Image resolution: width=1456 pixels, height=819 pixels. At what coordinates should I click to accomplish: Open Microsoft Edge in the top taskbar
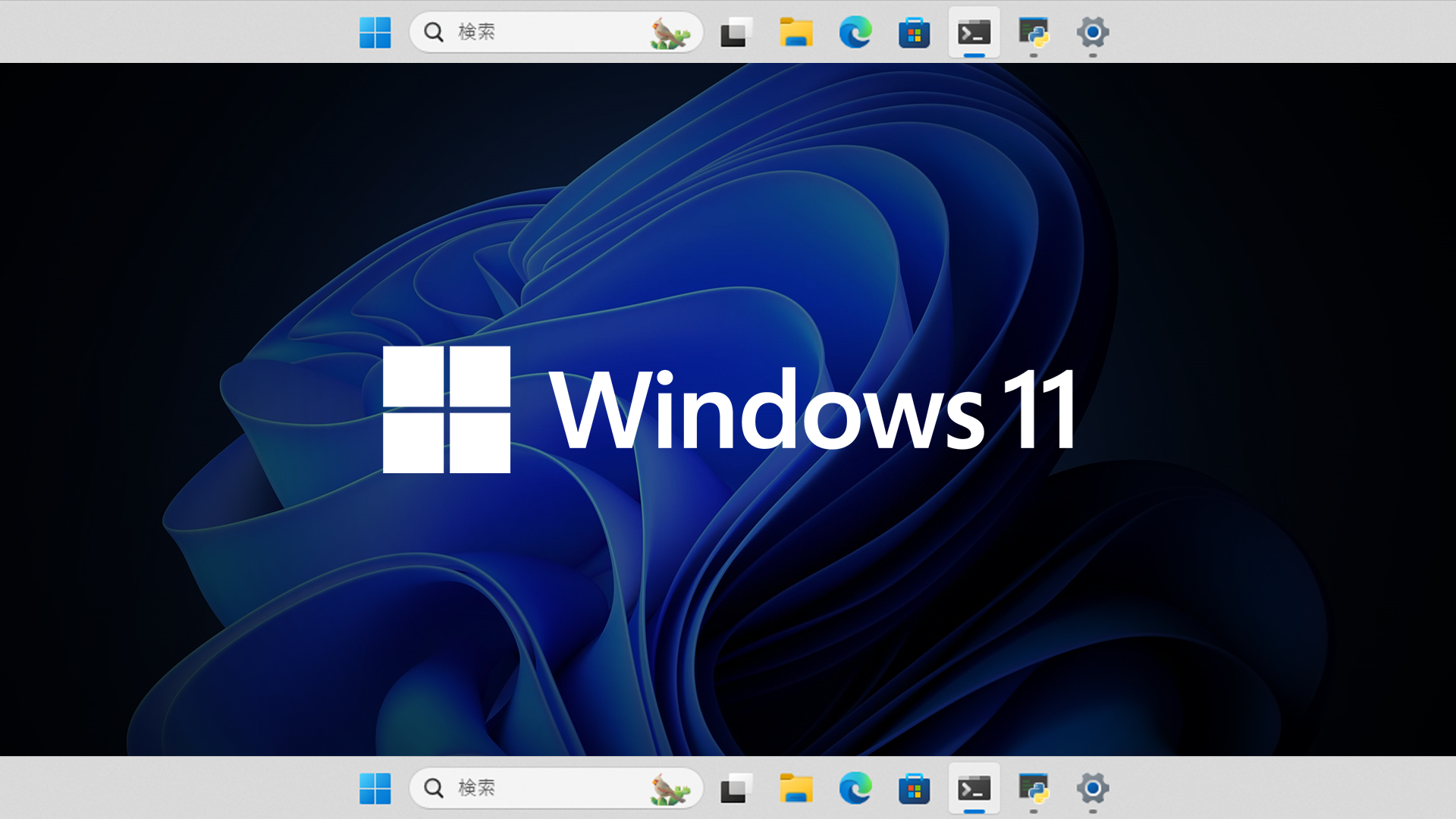[855, 33]
